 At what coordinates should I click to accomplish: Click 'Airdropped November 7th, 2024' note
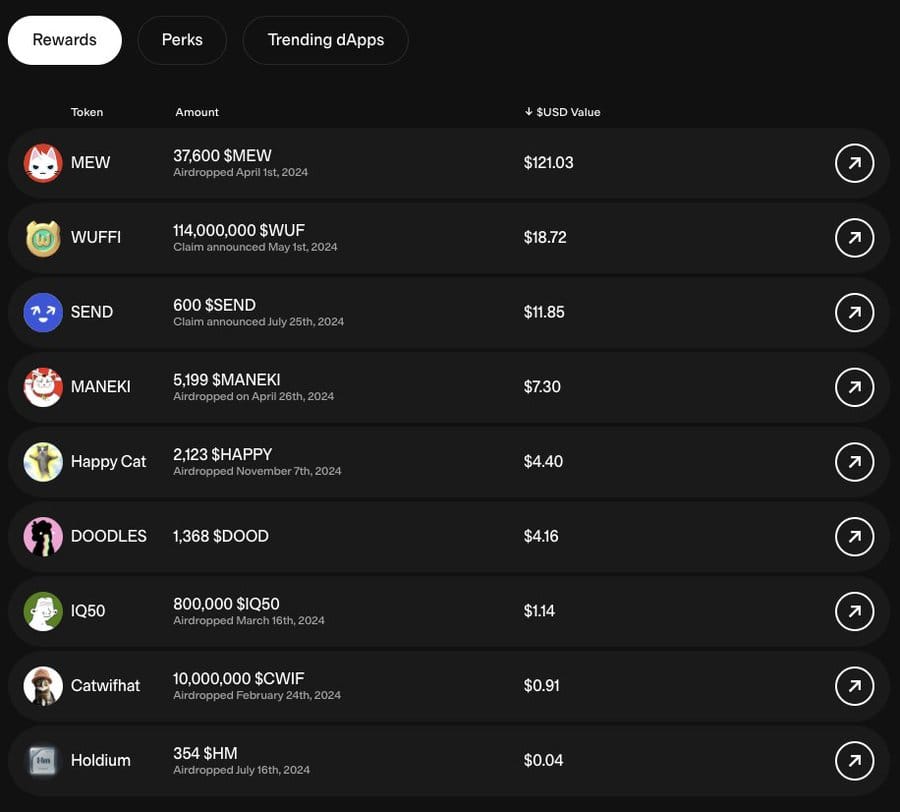(x=257, y=471)
